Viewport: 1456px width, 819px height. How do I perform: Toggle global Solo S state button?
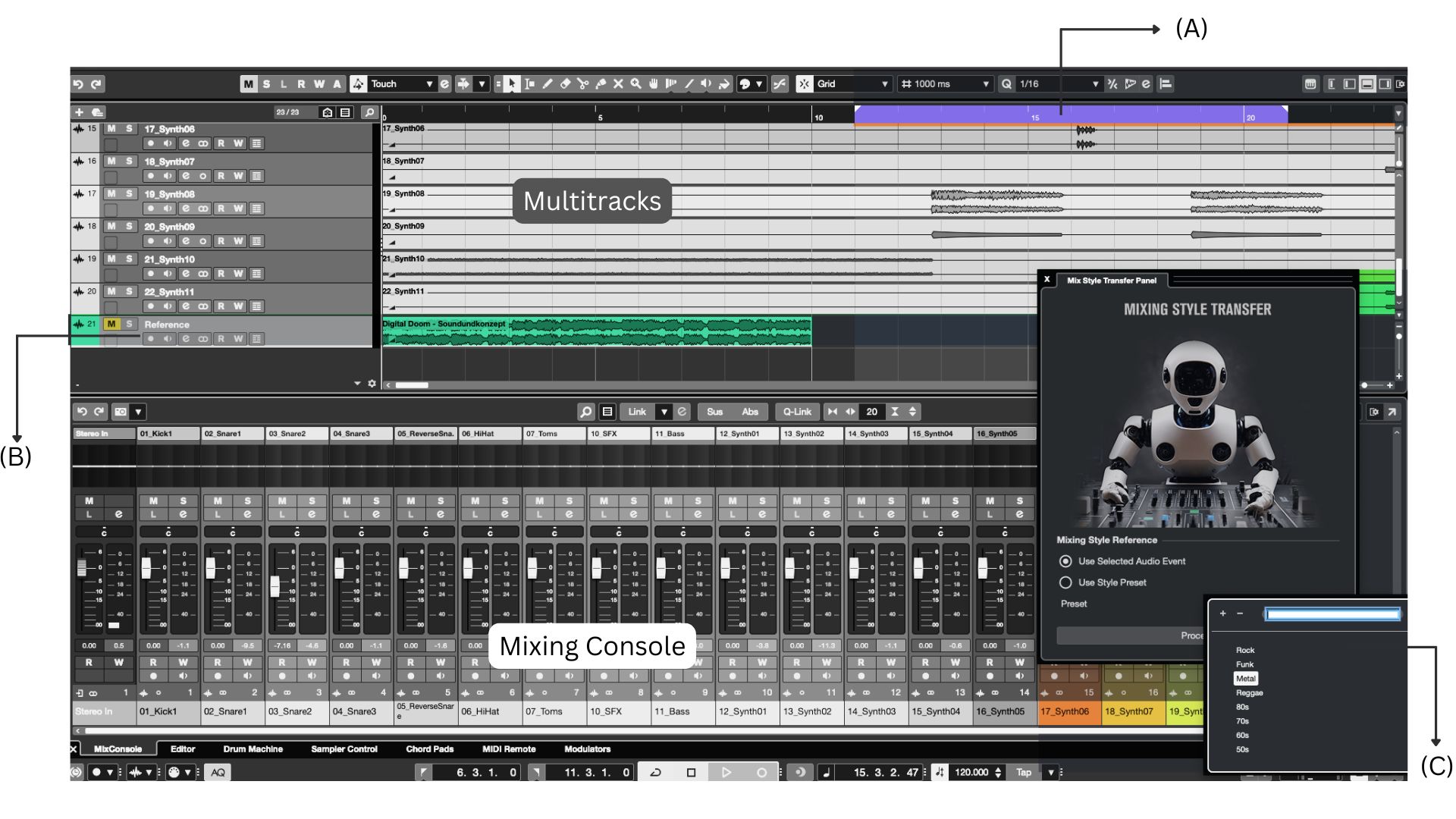(266, 84)
